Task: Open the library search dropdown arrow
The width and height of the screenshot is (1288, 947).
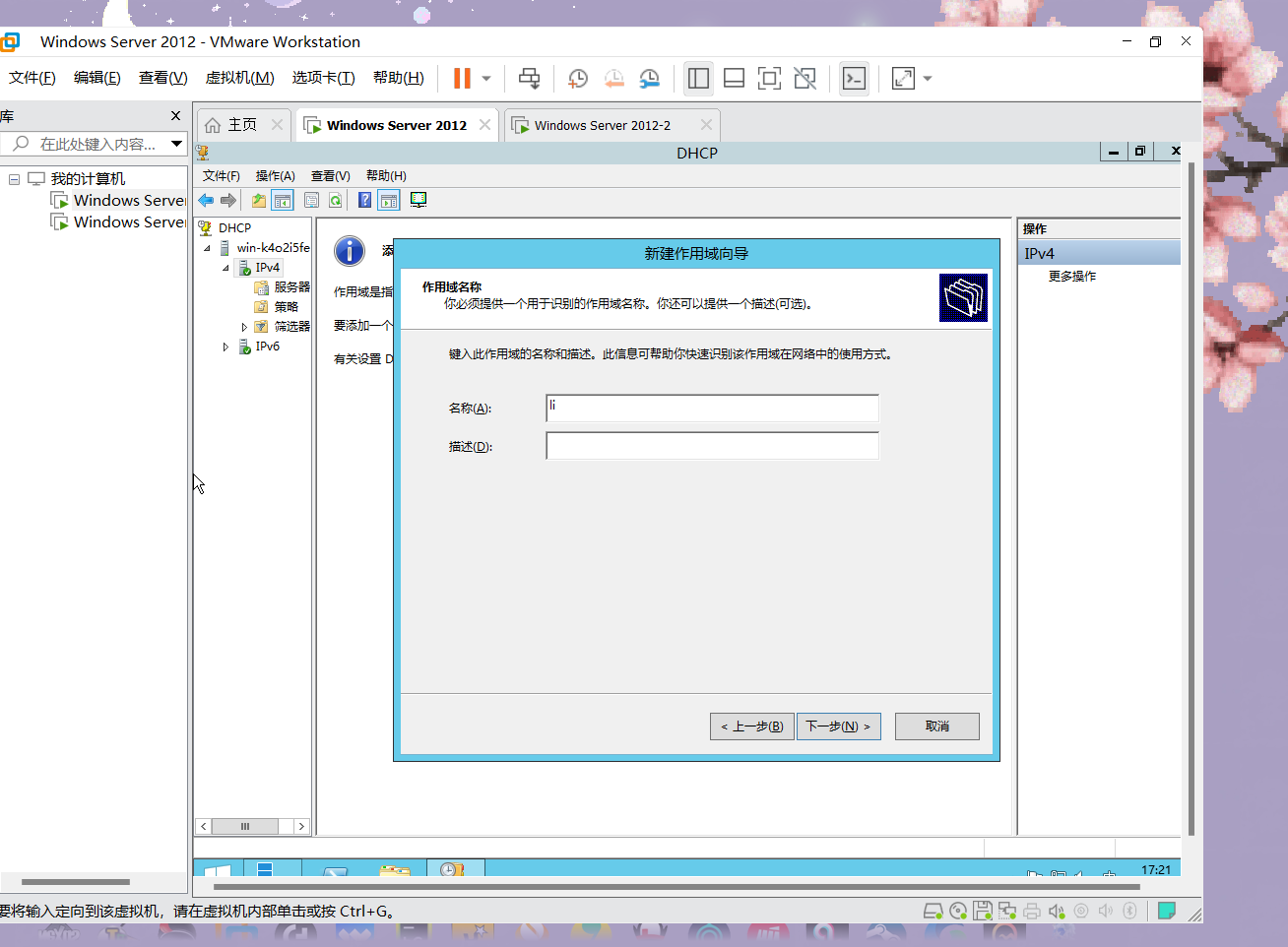Action: coord(177,144)
